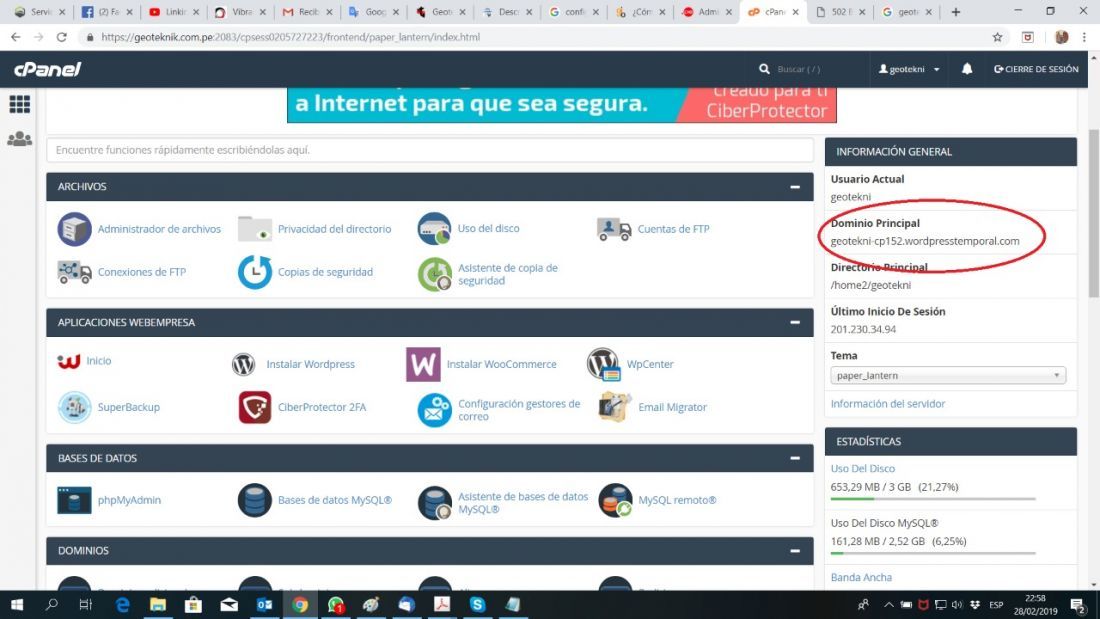The height and width of the screenshot is (619, 1100).
Task: Open the SuperBackup icon
Action: tap(74, 408)
